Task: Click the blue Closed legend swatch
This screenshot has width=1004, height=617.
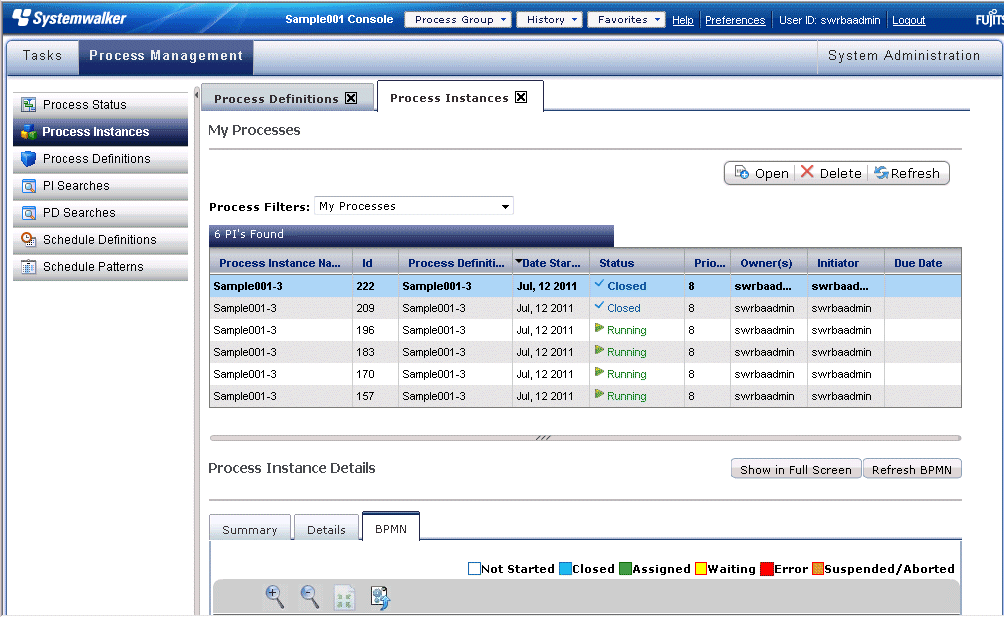Action: (x=565, y=569)
